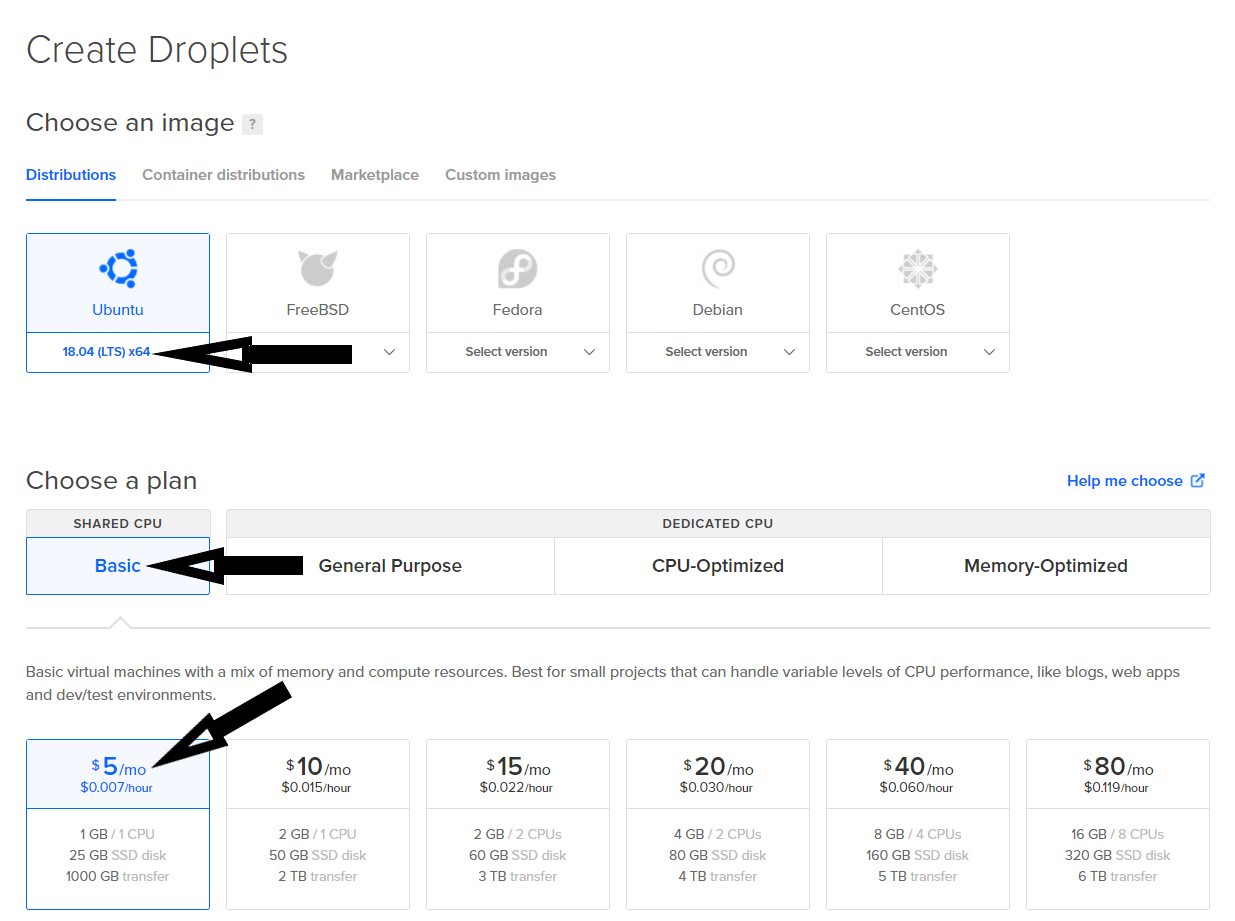The image size is (1235, 921).
Task: Click the Debian distribution name
Action: (x=718, y=310)
